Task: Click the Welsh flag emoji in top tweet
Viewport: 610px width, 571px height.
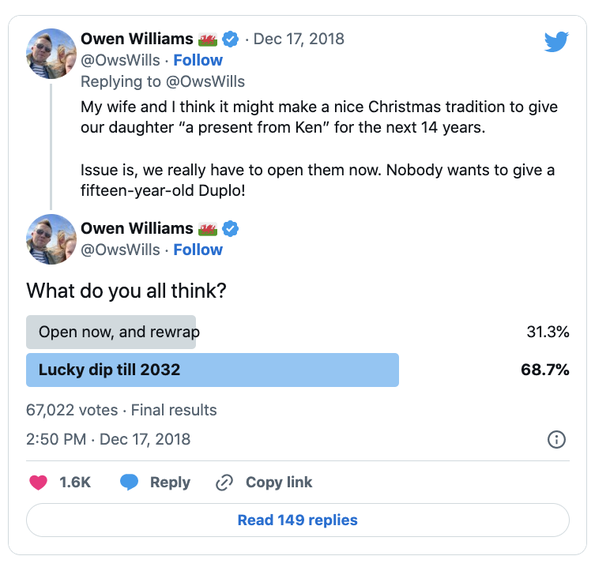Action: click(207, 39)
